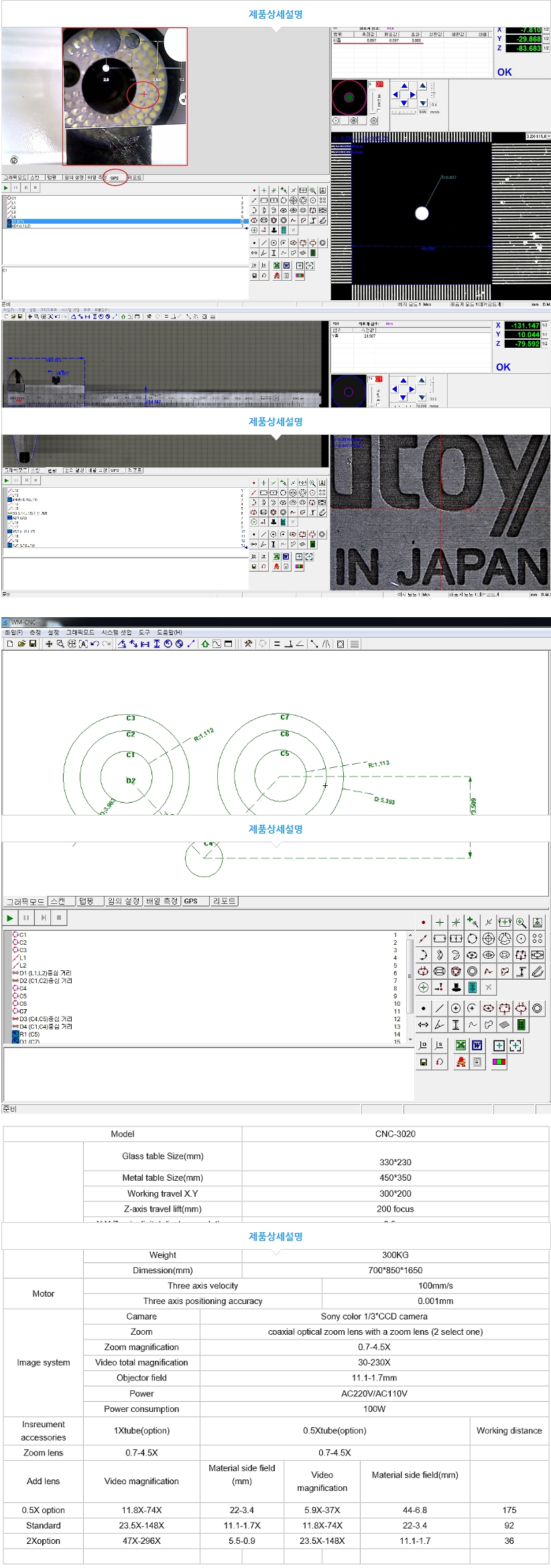Select the red point measure tool
551x1568 pixels.
point(423,922)
